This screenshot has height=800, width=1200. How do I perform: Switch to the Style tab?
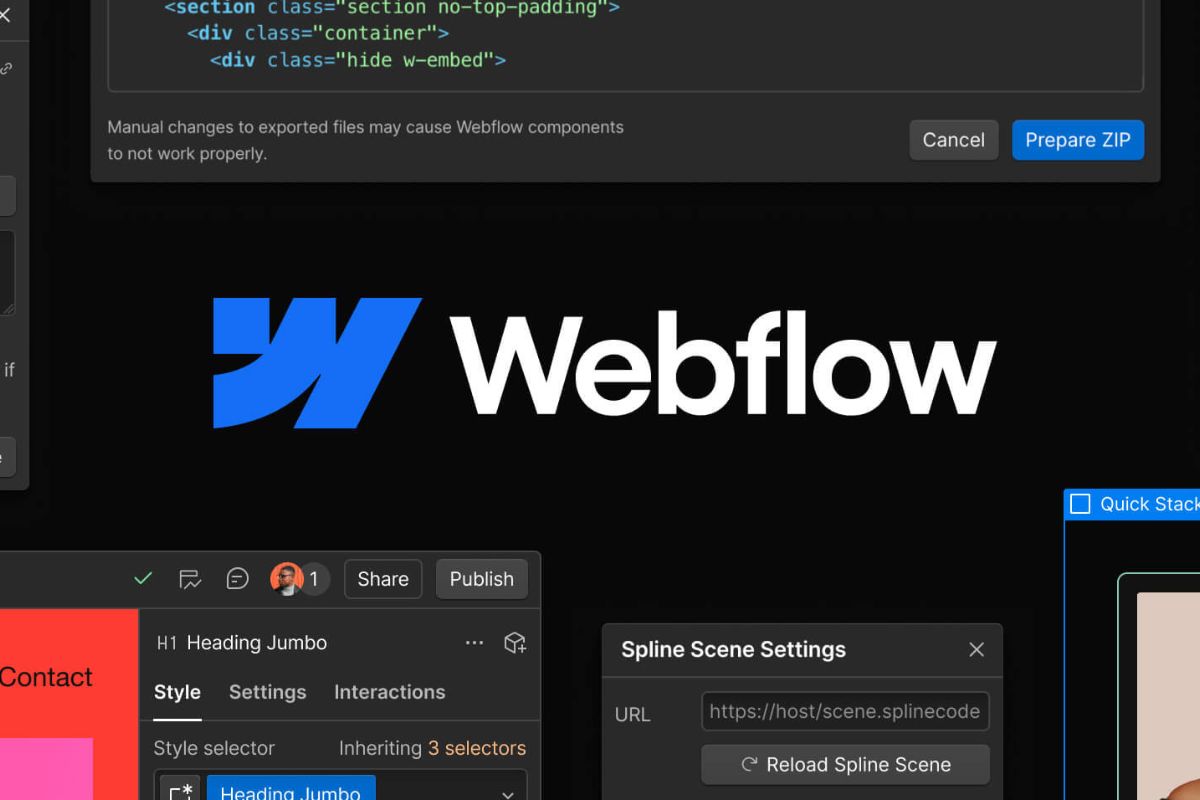[x=177, y=692]
